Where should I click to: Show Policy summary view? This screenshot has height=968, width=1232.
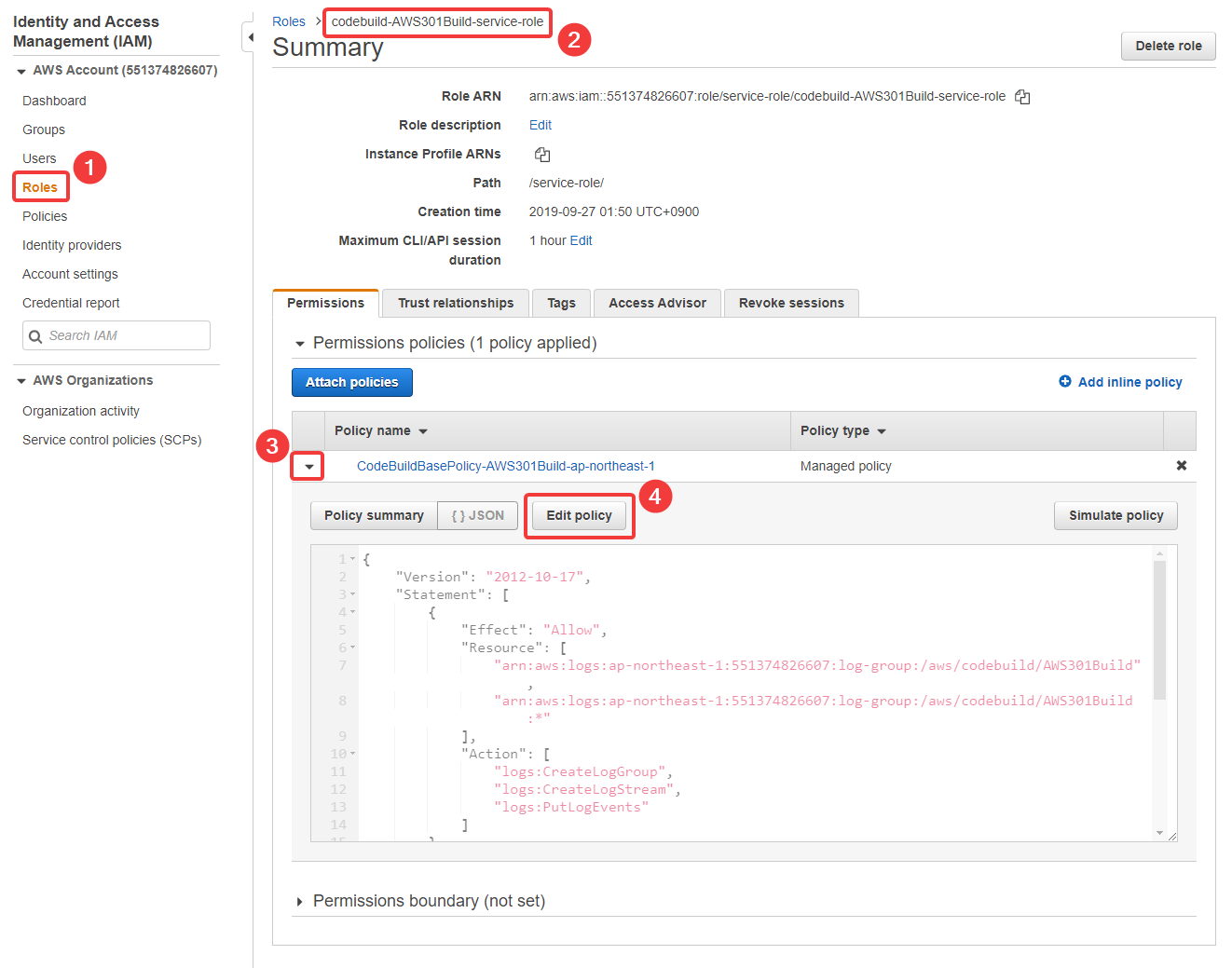[374, 515]
